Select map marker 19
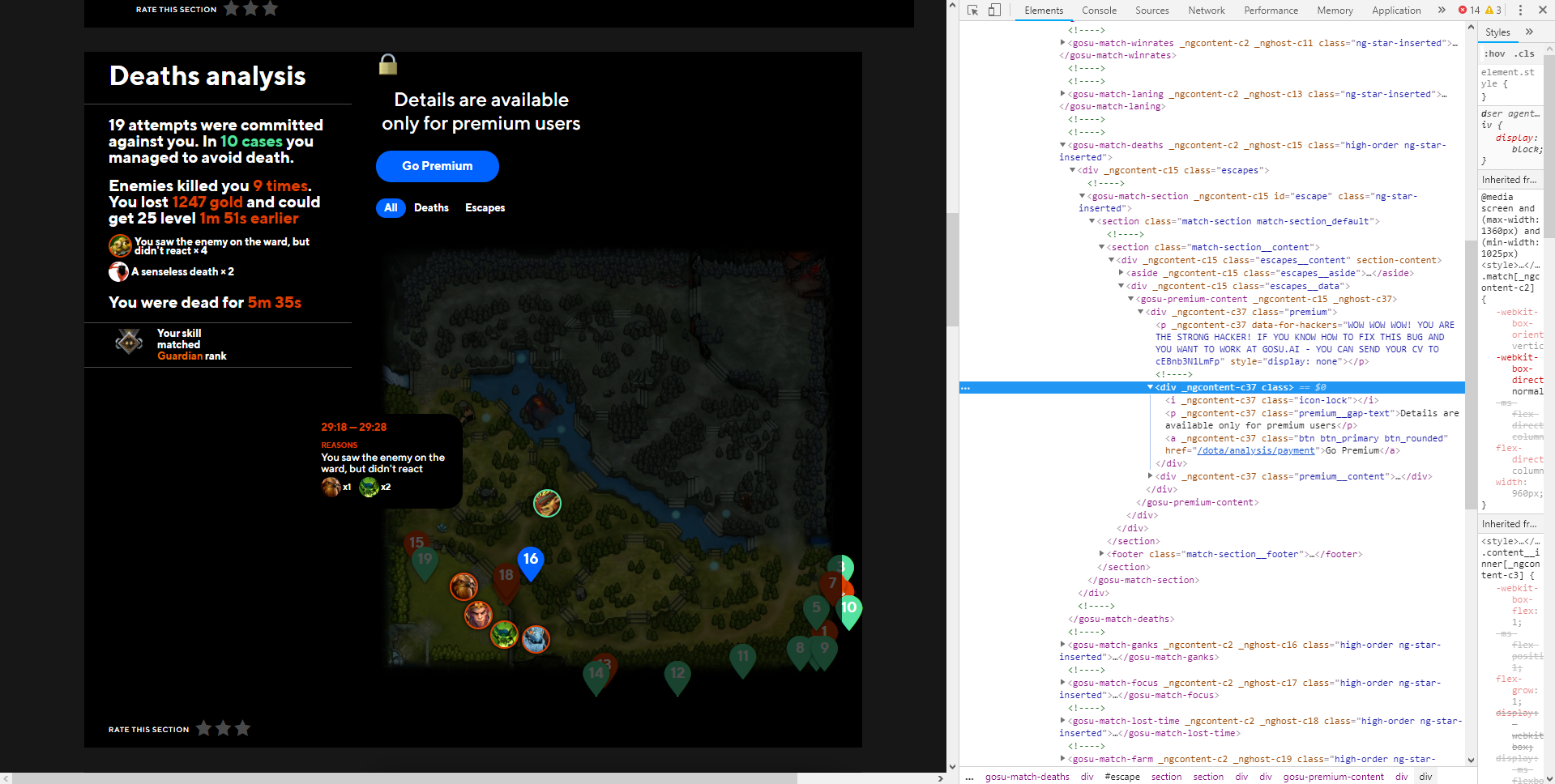 425,563
